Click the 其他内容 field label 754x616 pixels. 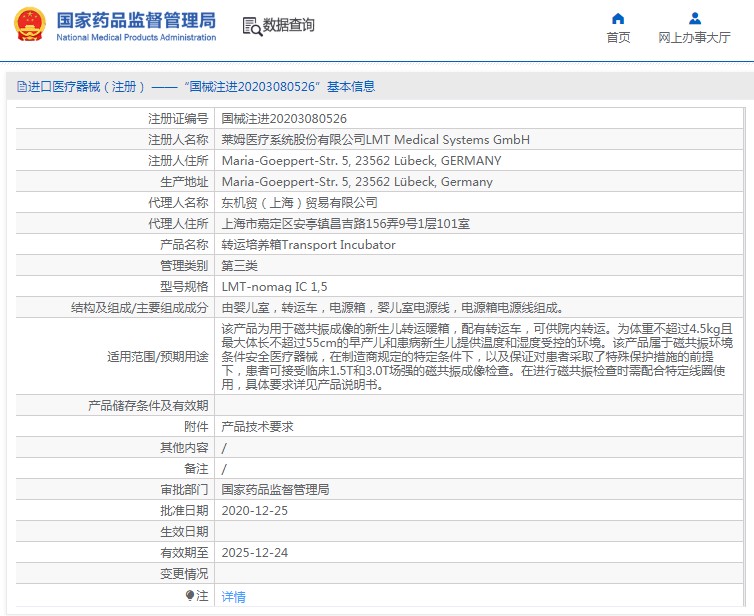(184, 448)
